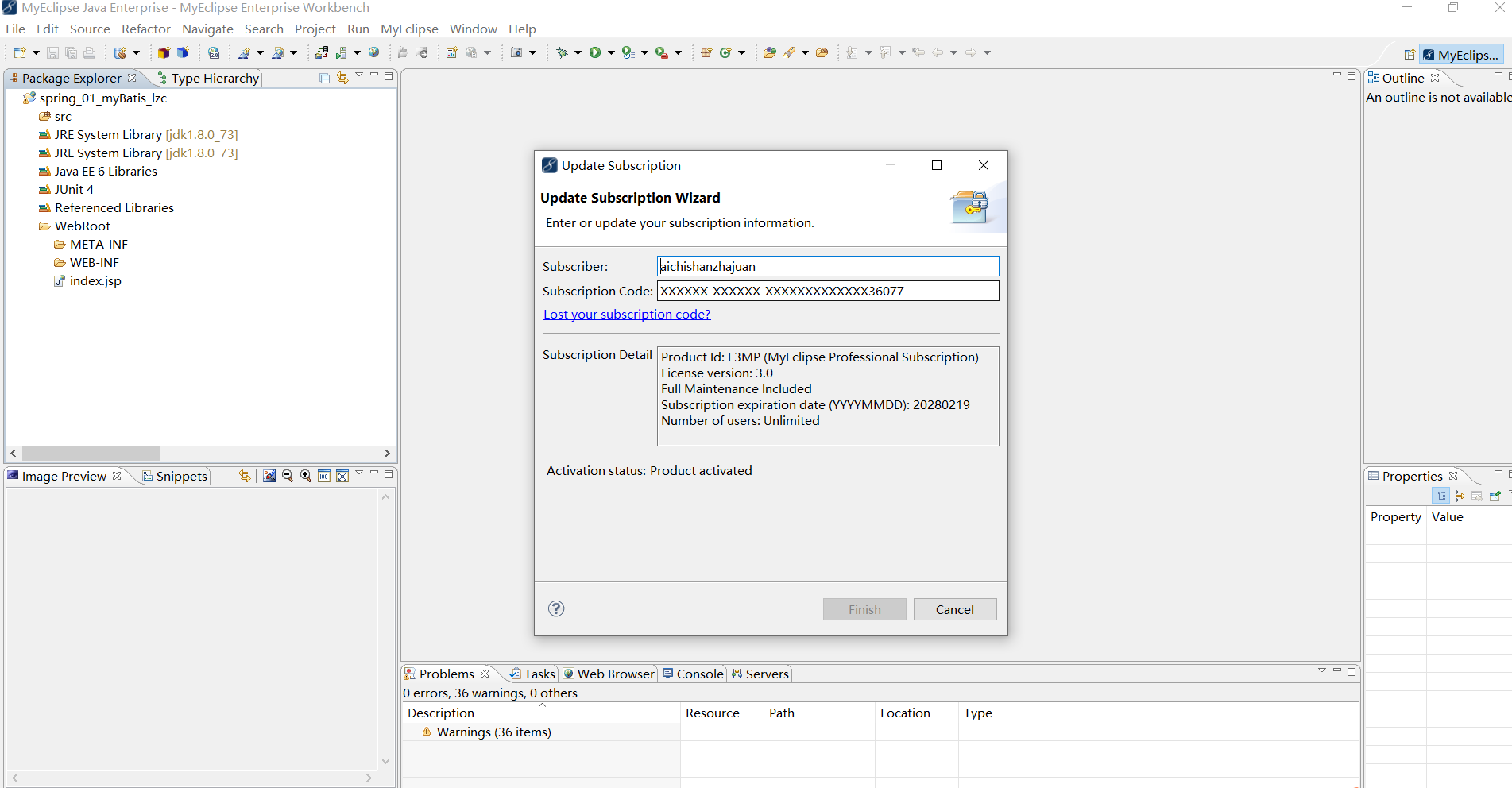The height and width of the screenshot is (788, 1512).
Task: Click the Subscription Code input field
Action: tap(828, 291)
